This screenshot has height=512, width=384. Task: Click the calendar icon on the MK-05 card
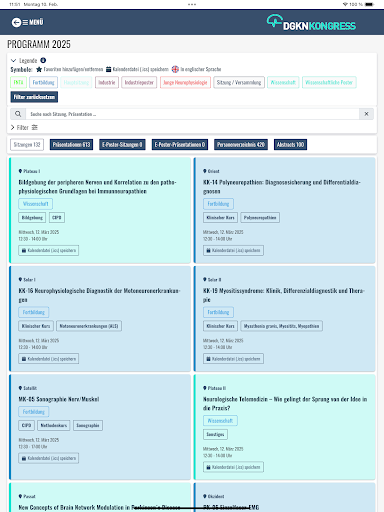coord(24,458)
